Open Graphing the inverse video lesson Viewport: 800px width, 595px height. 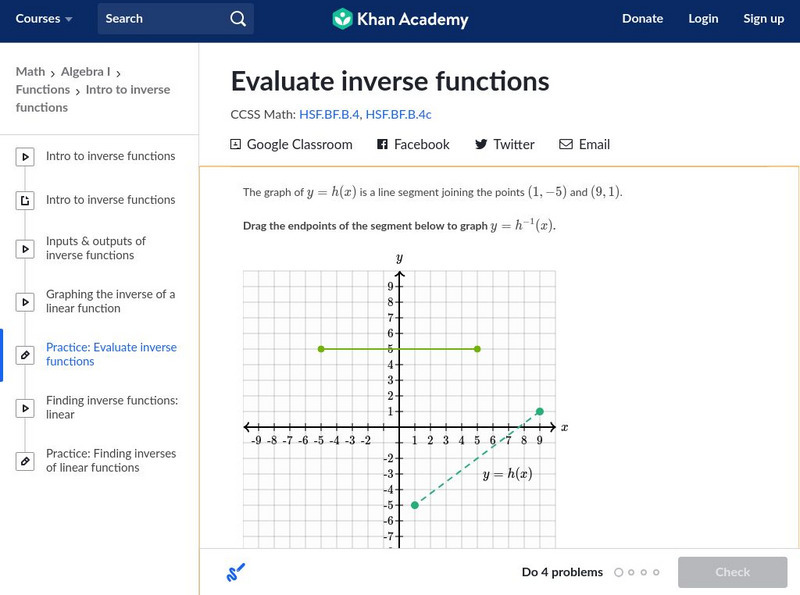110,301
